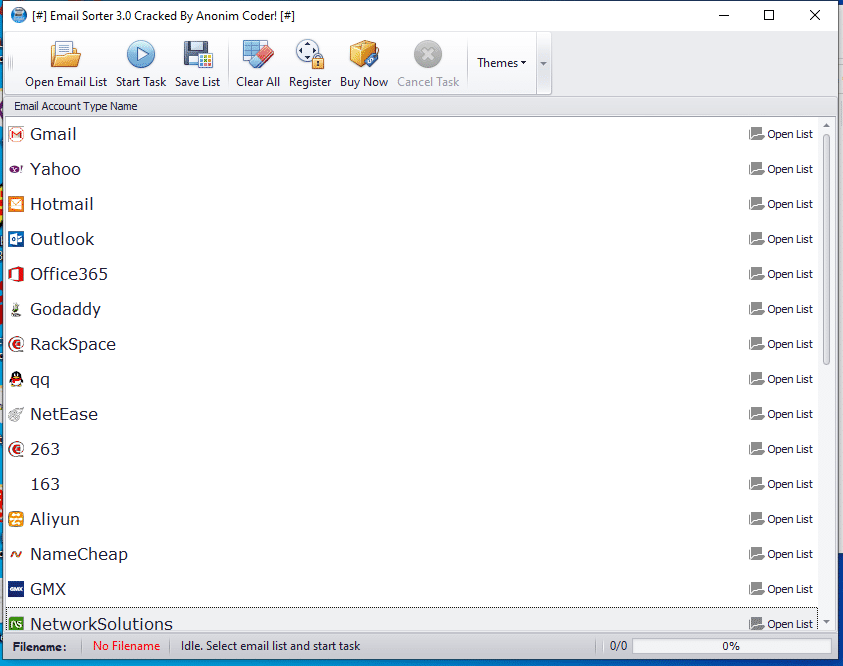Click the scrollbar up arrow
Image resolution: width=843 pixels, height=666 pixels.
[826, 125]
